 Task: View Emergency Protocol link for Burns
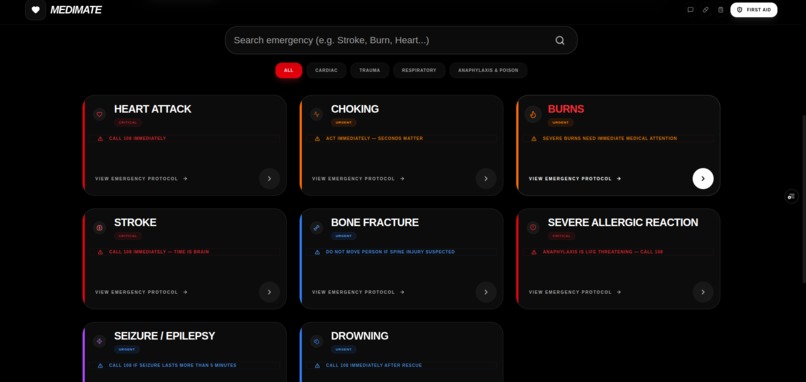[575, 179]
